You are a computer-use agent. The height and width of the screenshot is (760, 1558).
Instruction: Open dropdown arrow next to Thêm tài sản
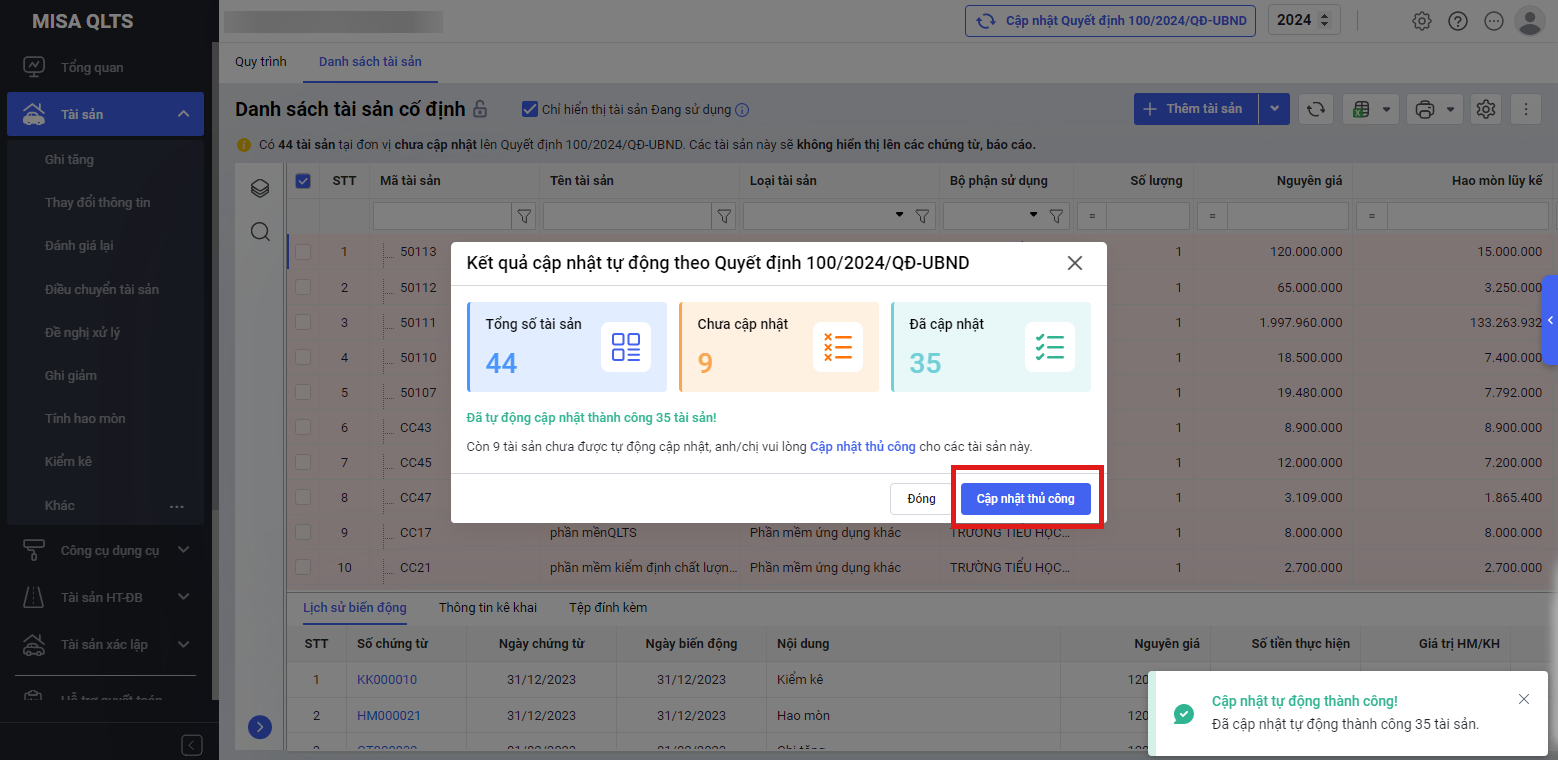[x=1274, y=109]
